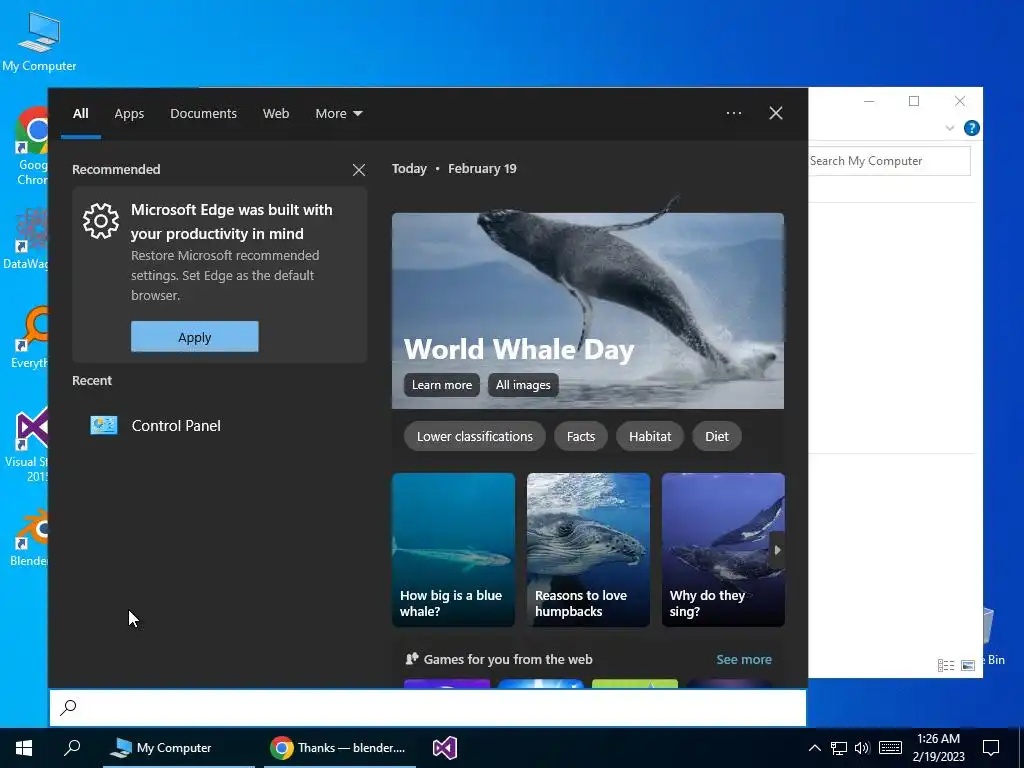
Task: Switch to the All search tab
Action: [x=80, y=114]
